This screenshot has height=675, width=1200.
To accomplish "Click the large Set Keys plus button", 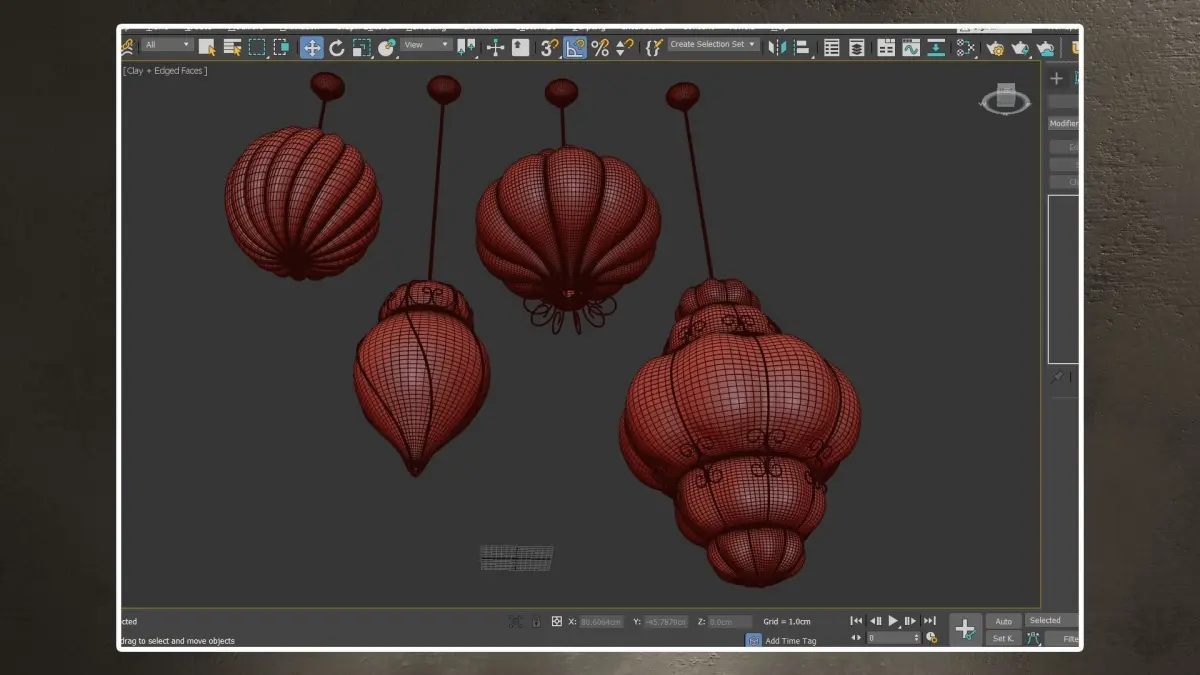I will [x=965, y=629].
